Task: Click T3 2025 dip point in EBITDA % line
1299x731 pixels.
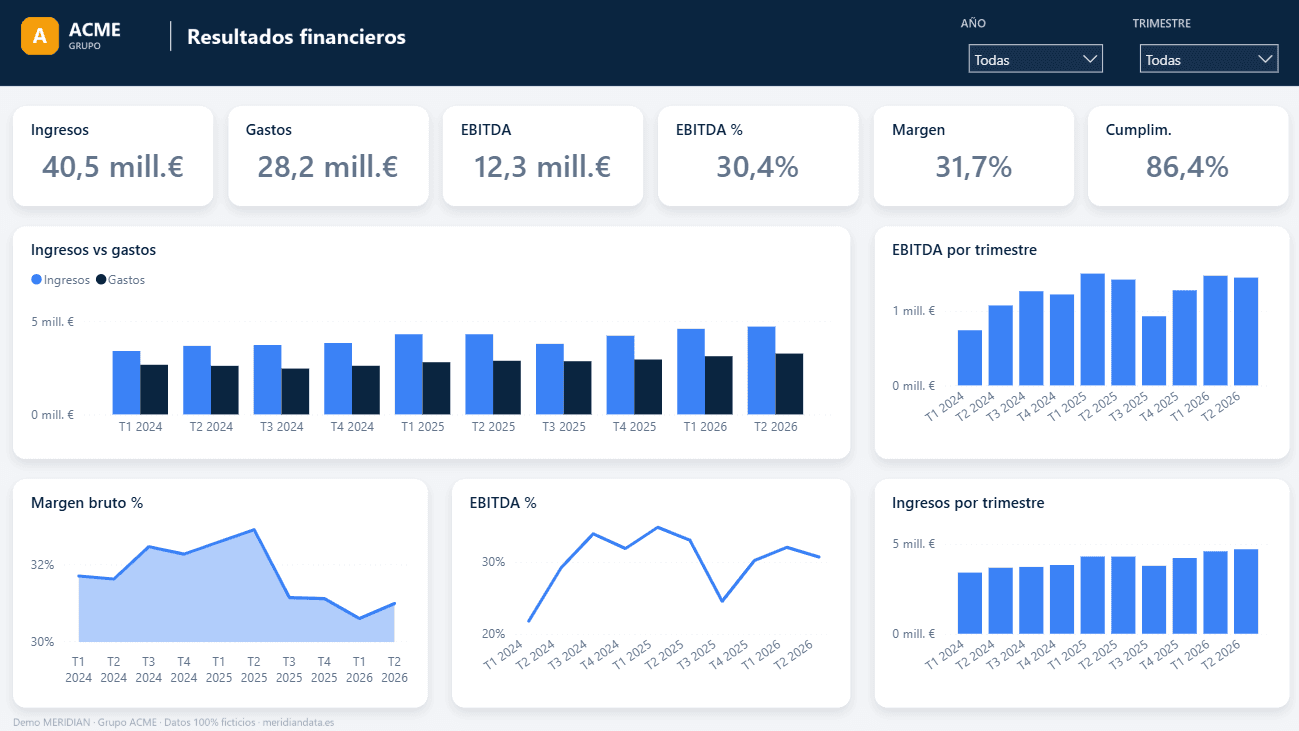Action: pyautogui.click(x=722, y=601)
